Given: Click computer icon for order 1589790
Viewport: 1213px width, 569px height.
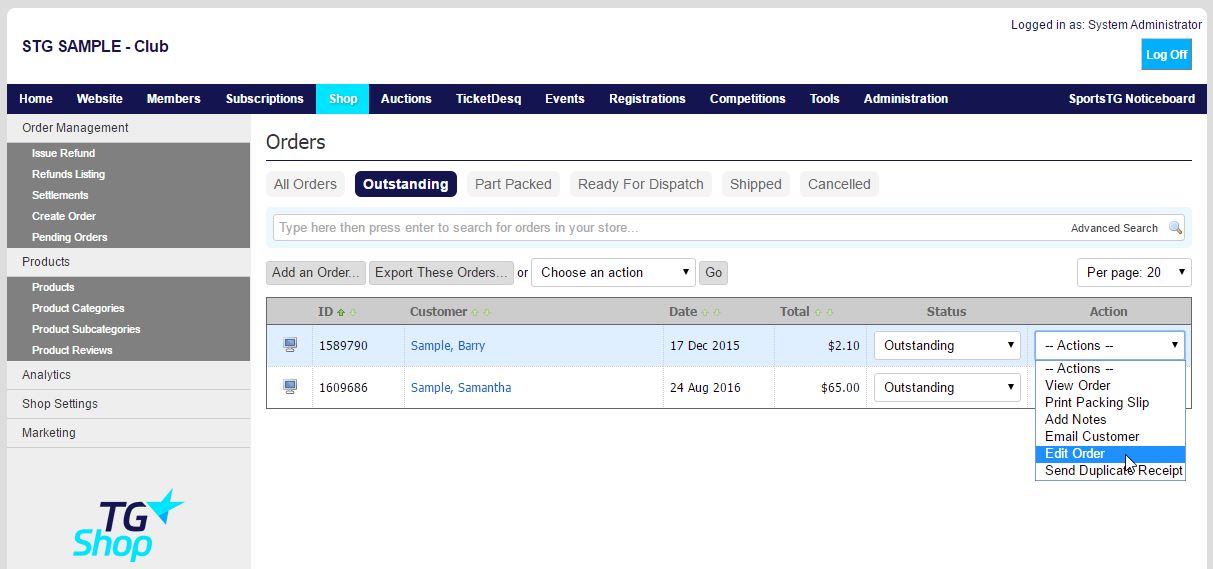Looking at the screenshot, I should click(x=290, y=345).
